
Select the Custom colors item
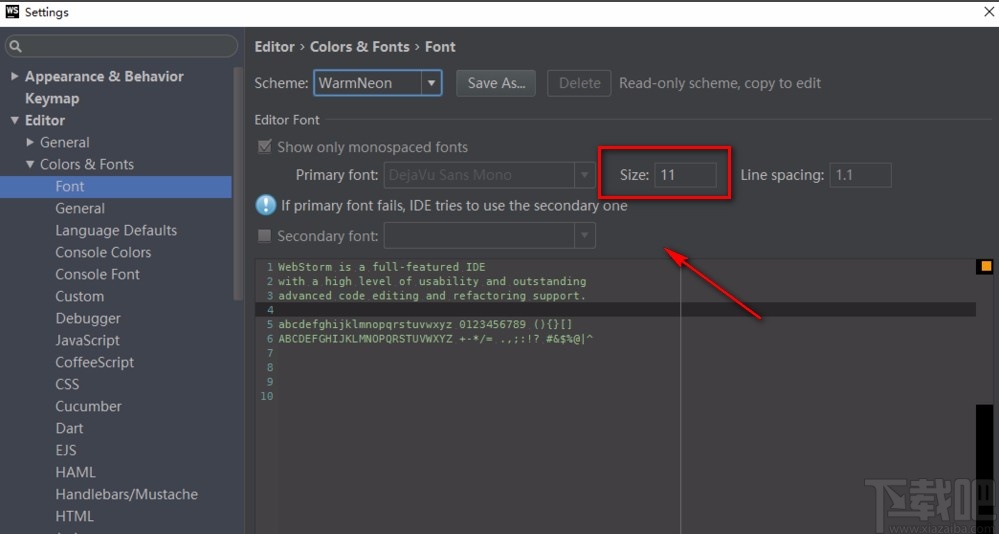80,296
